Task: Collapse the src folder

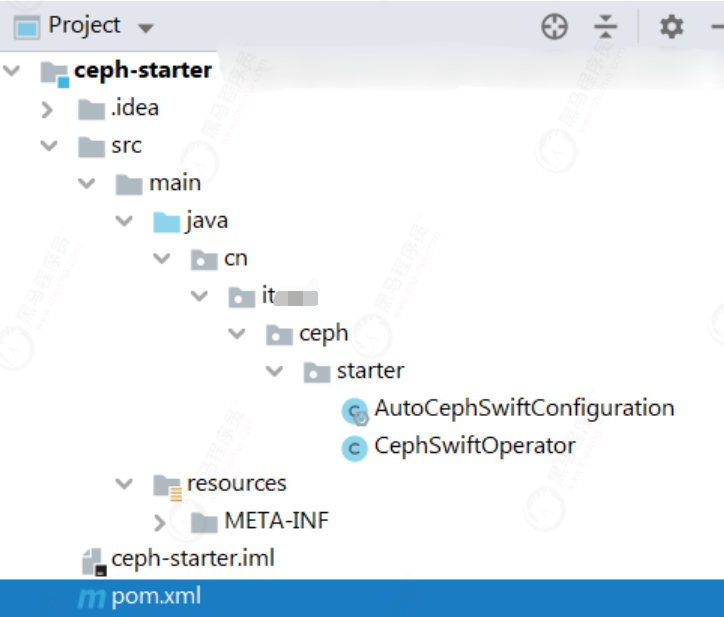Action: click(47, 146)
